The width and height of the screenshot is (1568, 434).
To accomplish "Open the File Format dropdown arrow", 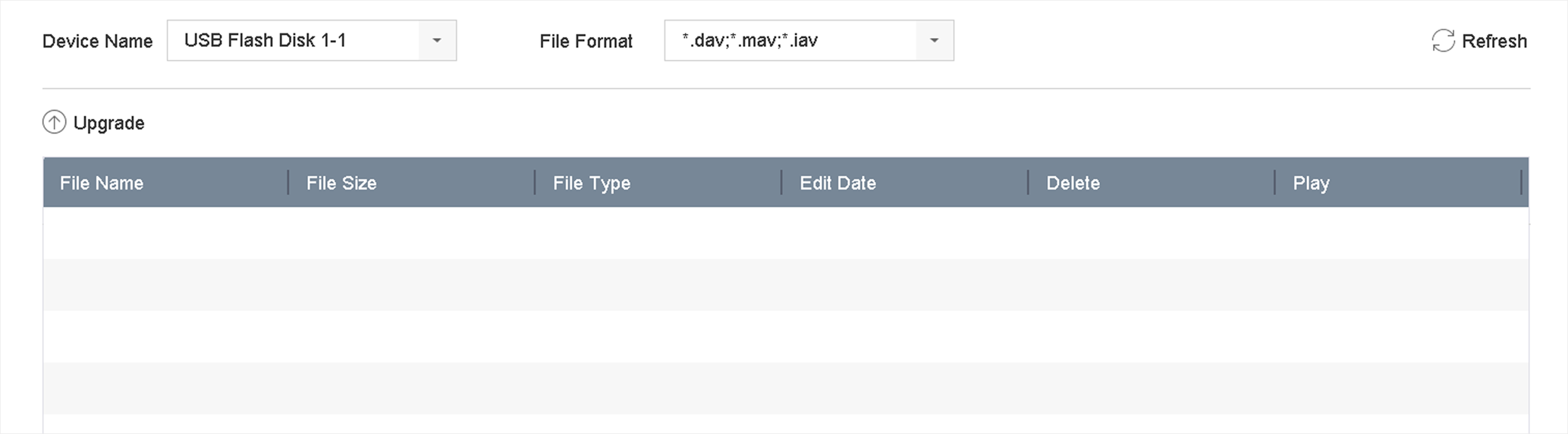I will pos(935,41).
